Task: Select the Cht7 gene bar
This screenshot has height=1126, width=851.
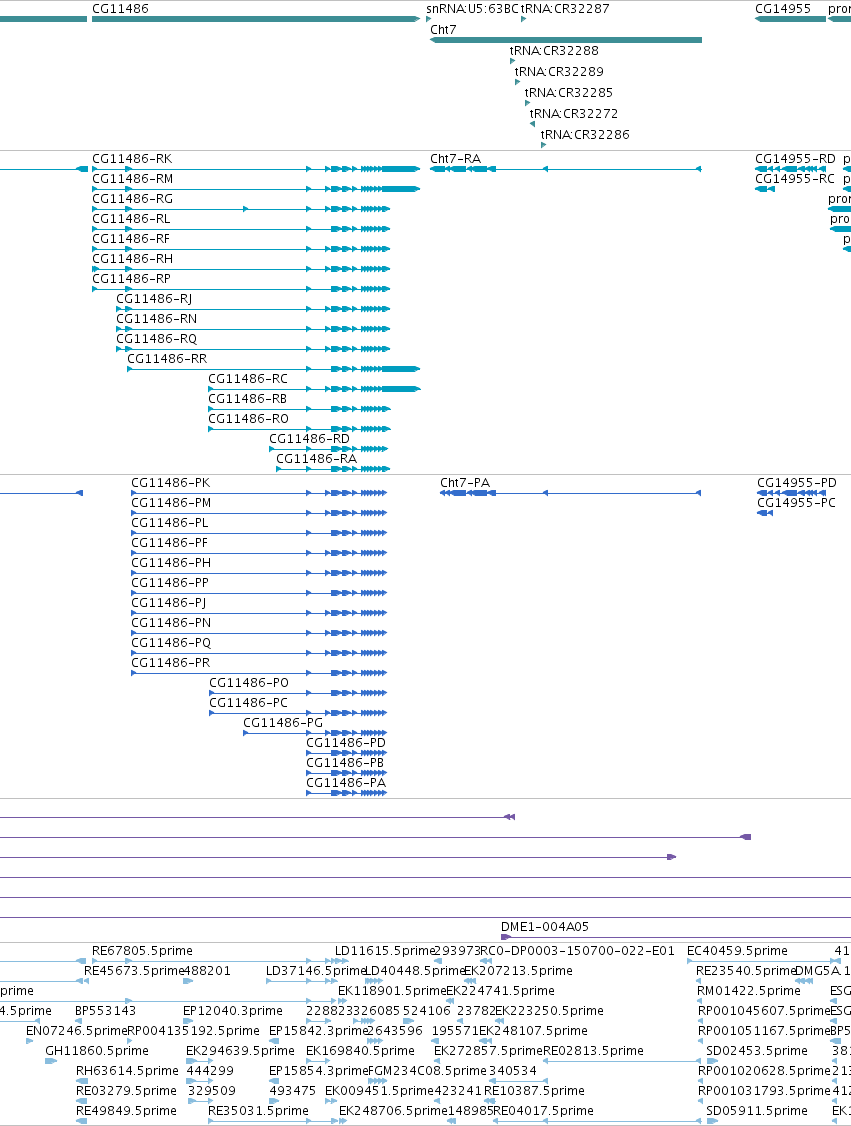Action: coord(566,39)
